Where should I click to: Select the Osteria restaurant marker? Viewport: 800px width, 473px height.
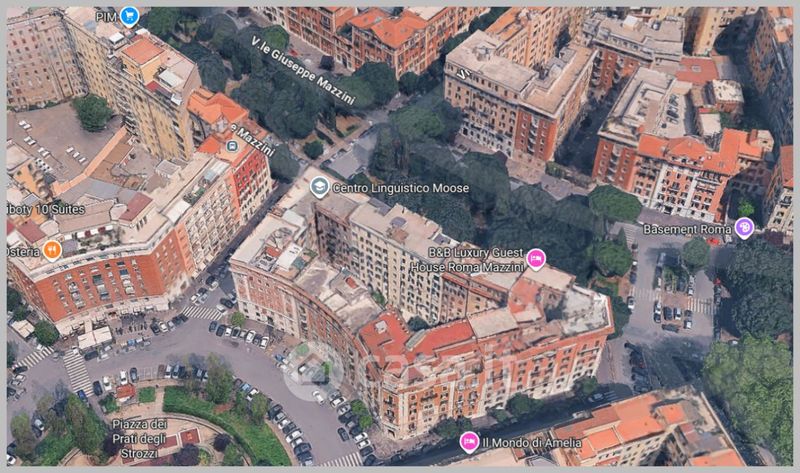tap(52, 251)
